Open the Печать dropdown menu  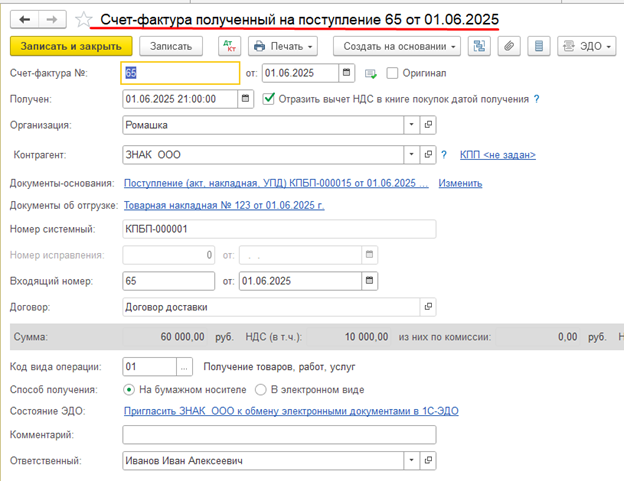(x=283, y=46)
